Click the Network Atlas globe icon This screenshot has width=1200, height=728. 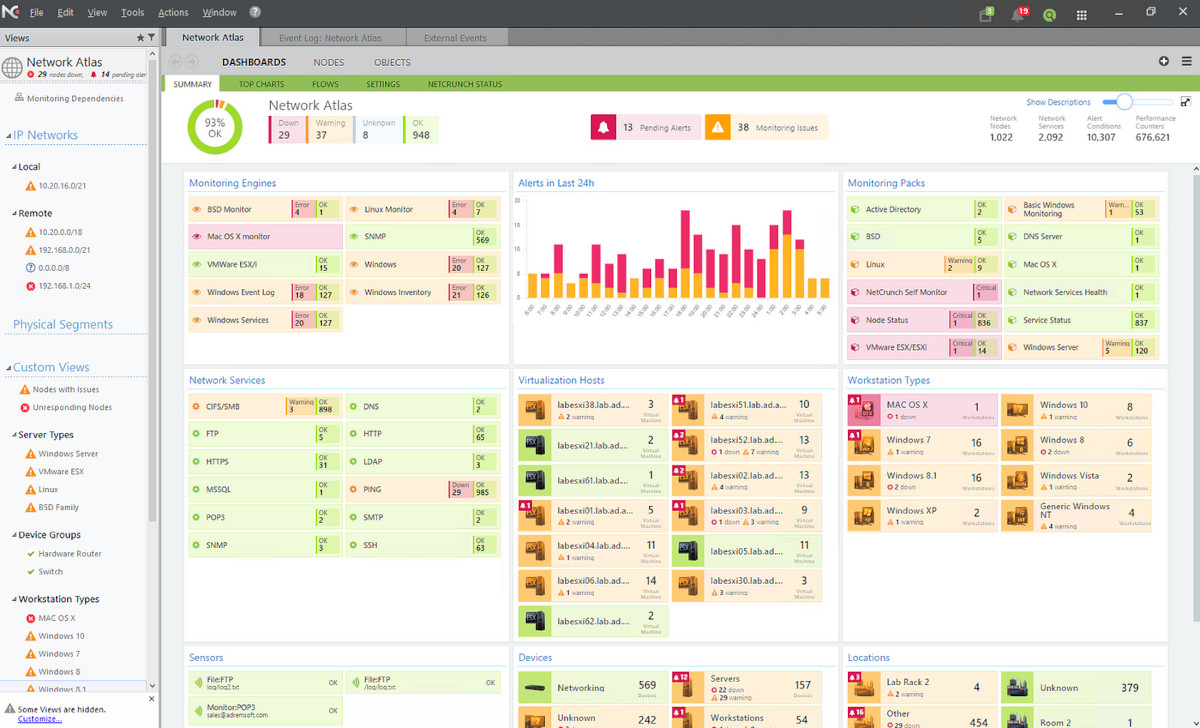(13, 68)
